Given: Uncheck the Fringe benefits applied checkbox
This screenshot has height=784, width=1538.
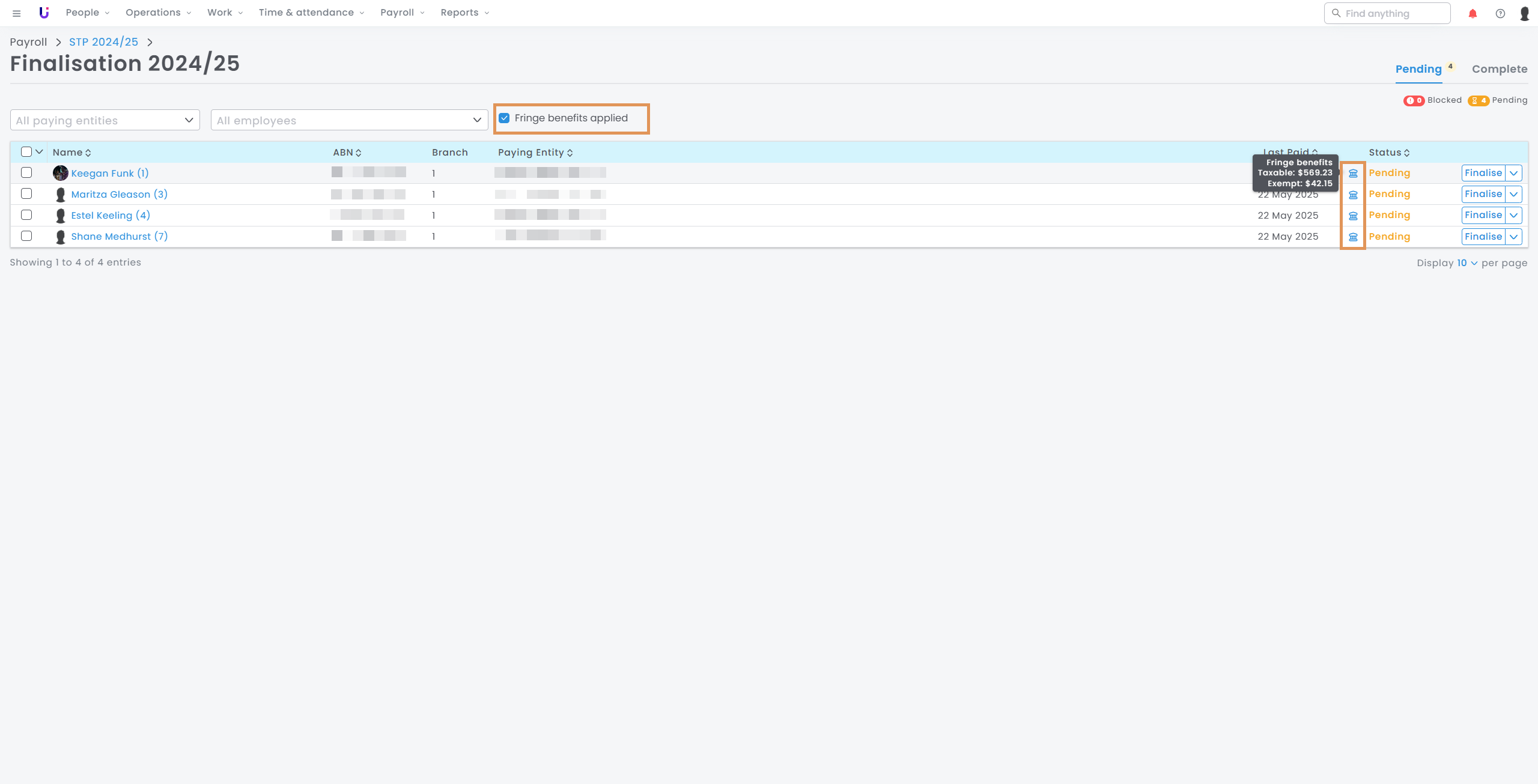Looking at the screenshot, I should coord(504,118).
